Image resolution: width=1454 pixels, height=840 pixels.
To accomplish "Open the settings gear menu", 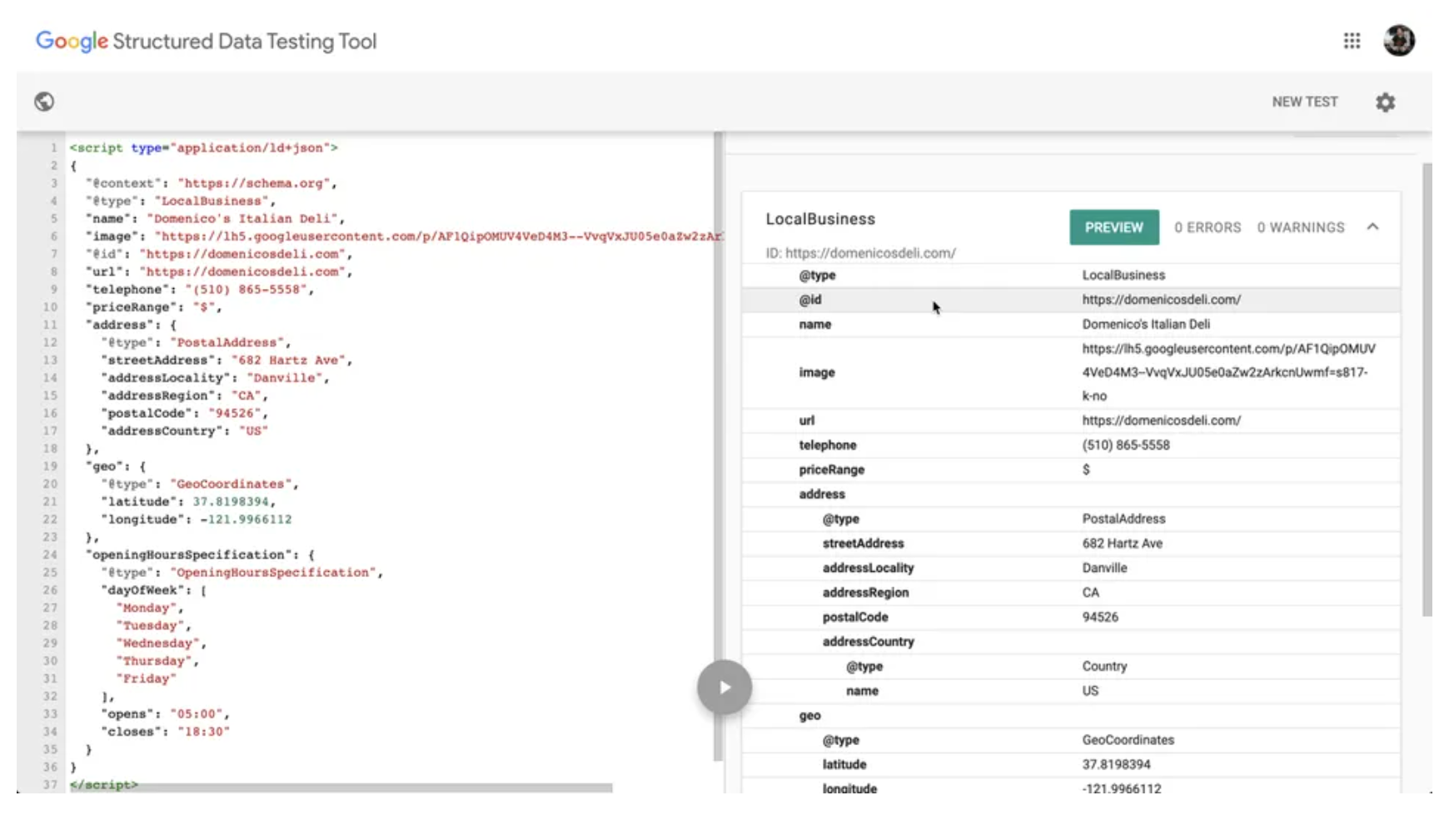I will 1385,102.
